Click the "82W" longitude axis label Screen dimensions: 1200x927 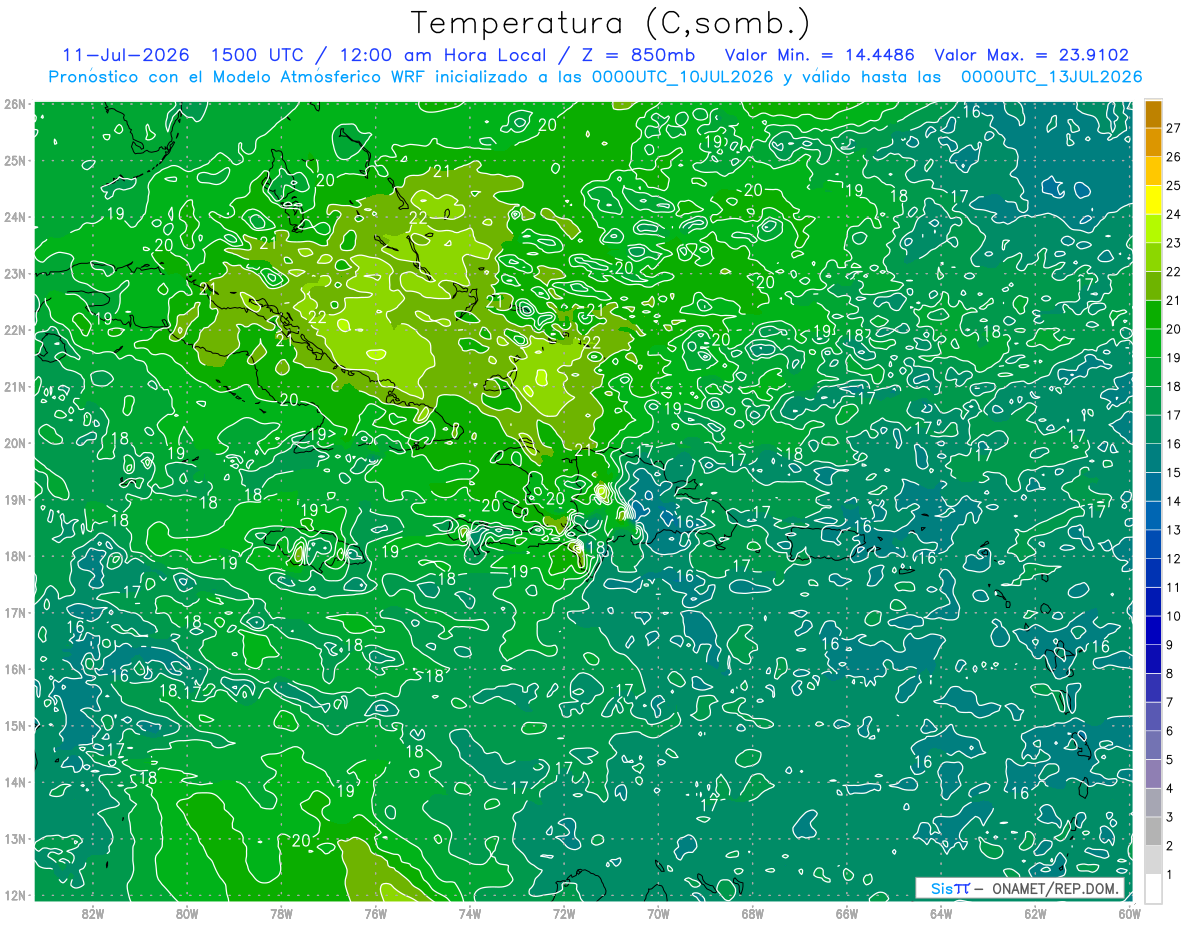93,912
